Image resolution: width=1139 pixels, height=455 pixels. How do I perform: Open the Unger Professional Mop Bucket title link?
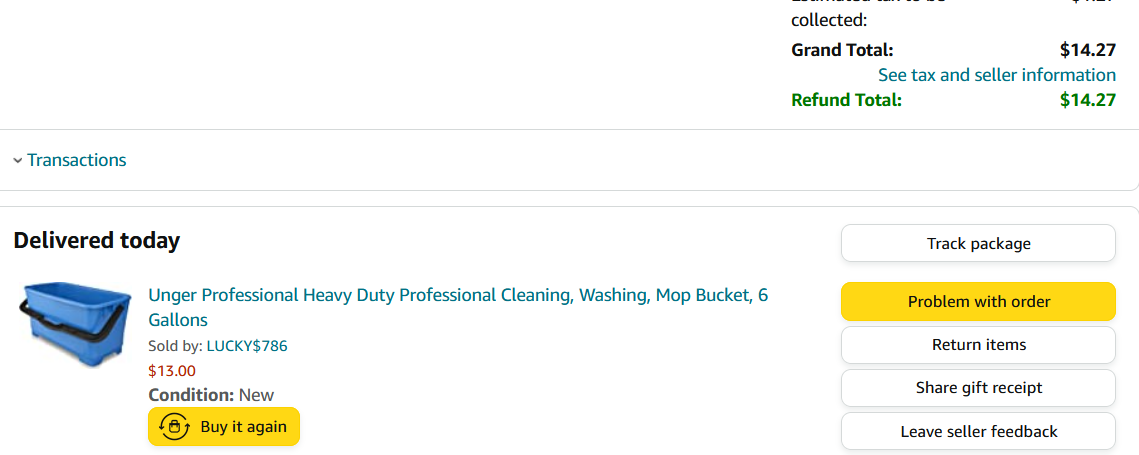click(458, 307)
